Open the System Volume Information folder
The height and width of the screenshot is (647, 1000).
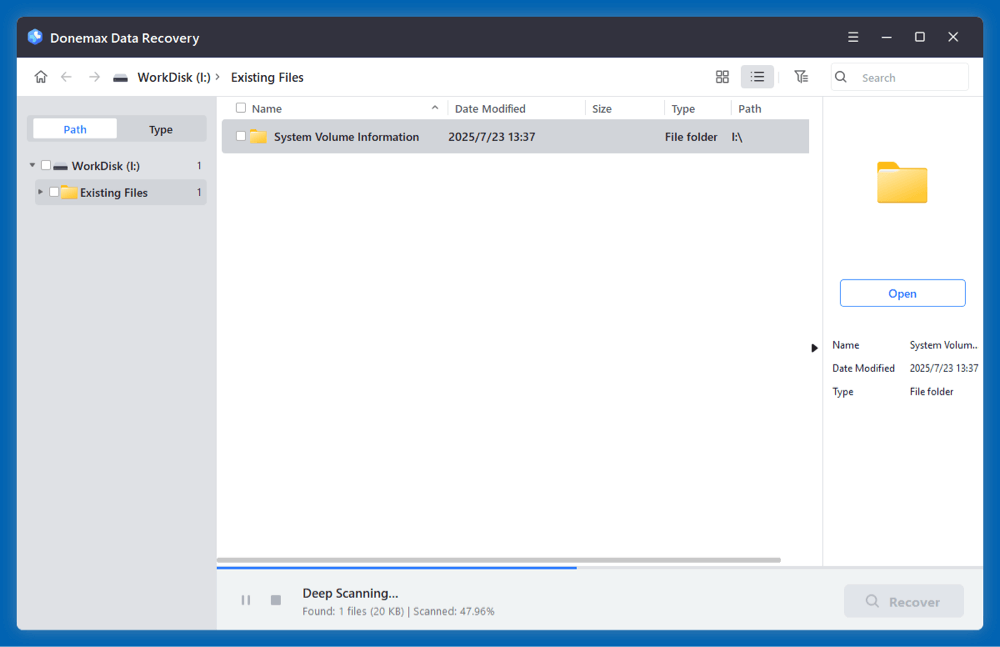(x=902, y=292)
